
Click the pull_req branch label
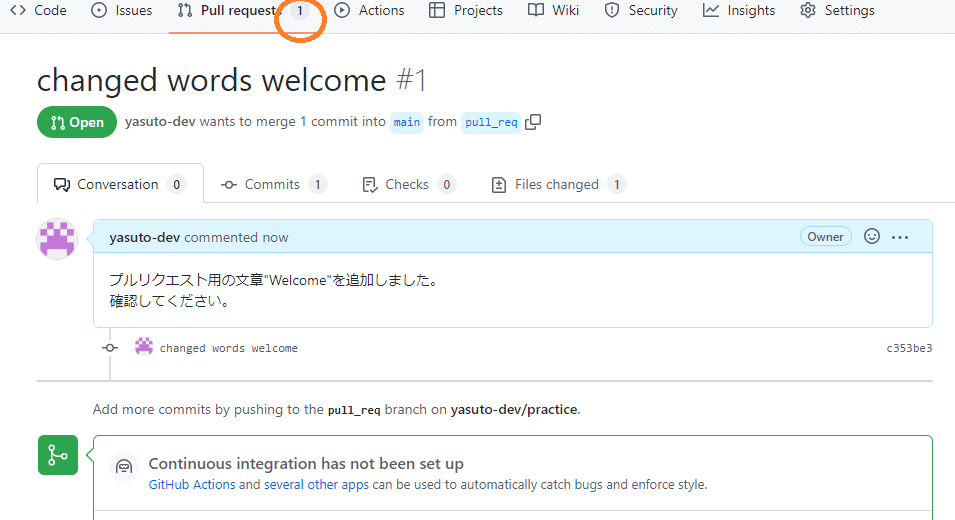(x=491, y=122)
